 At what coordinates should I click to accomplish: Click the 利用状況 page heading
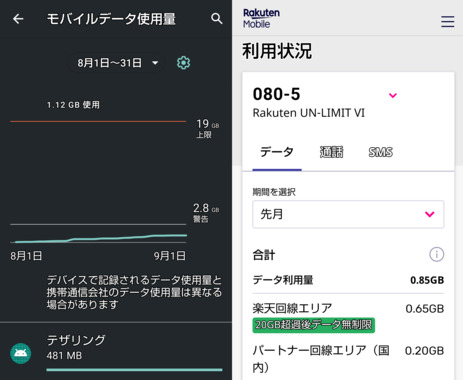tap(277, 51)
